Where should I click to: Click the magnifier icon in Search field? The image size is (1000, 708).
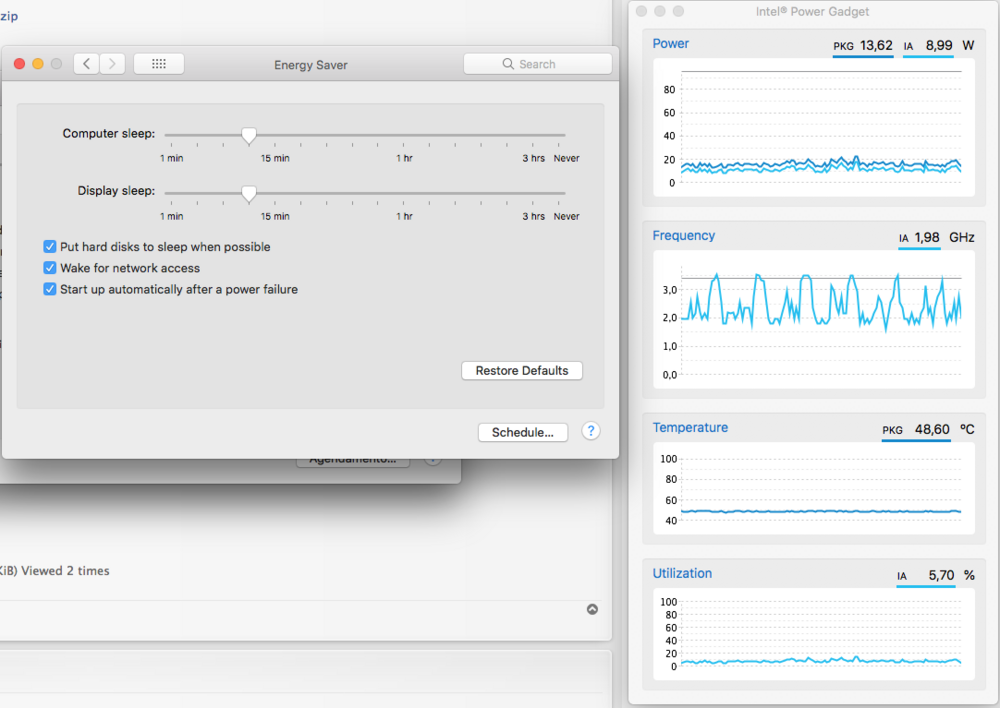point(508,64)
